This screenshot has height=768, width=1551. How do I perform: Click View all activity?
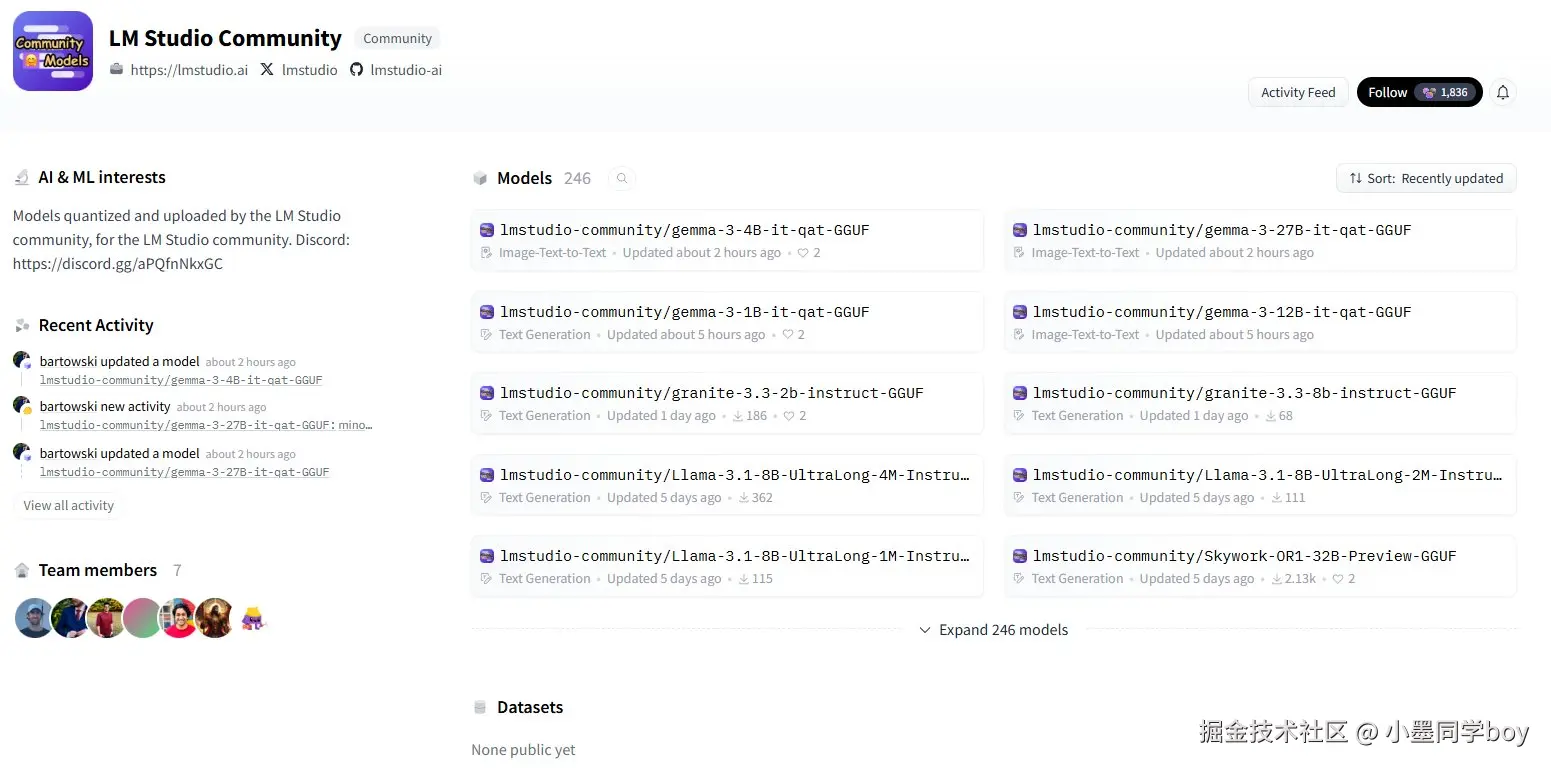[68, 506]
